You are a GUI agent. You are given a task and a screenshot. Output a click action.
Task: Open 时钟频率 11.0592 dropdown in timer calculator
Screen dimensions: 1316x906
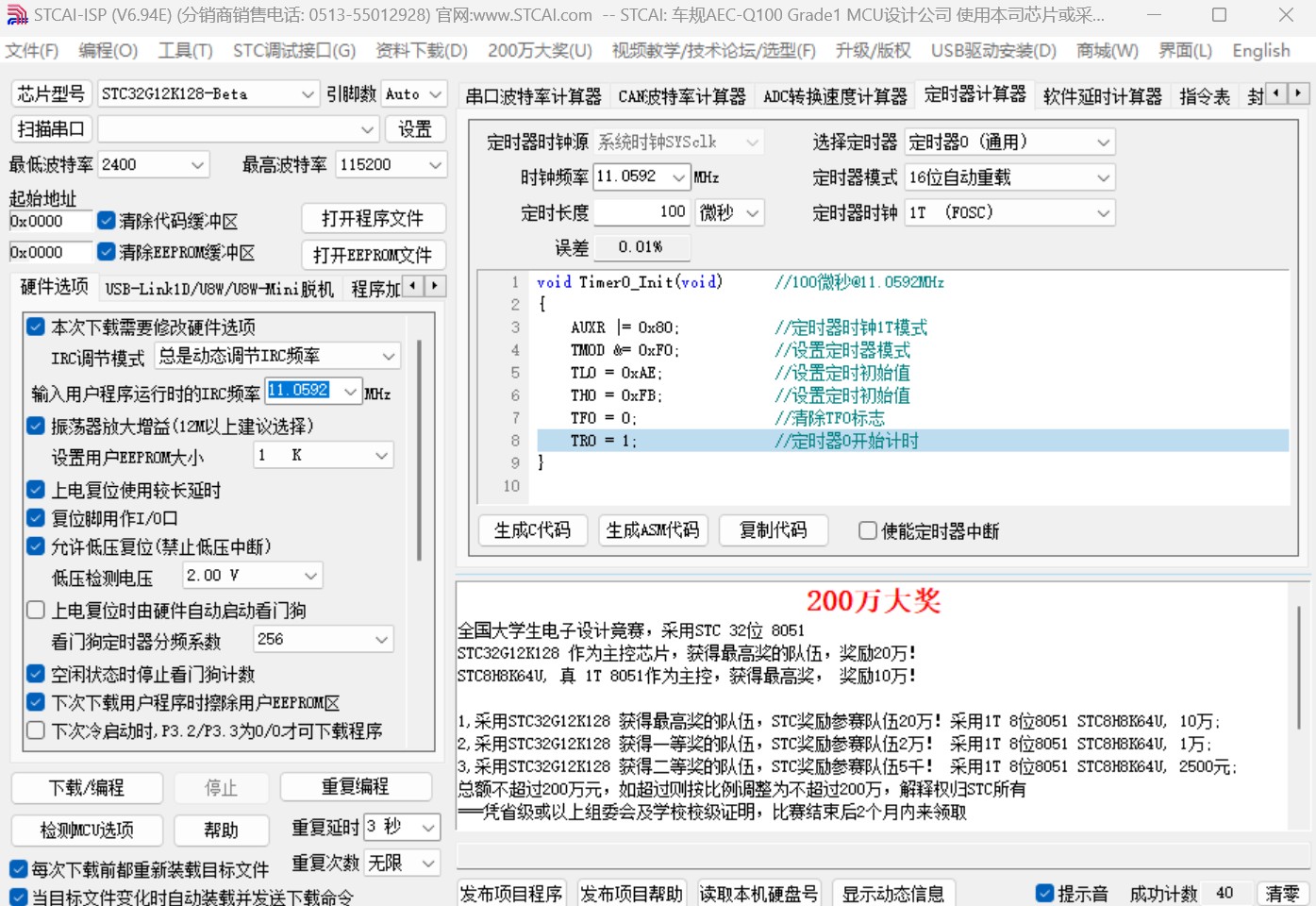point(641,176)
